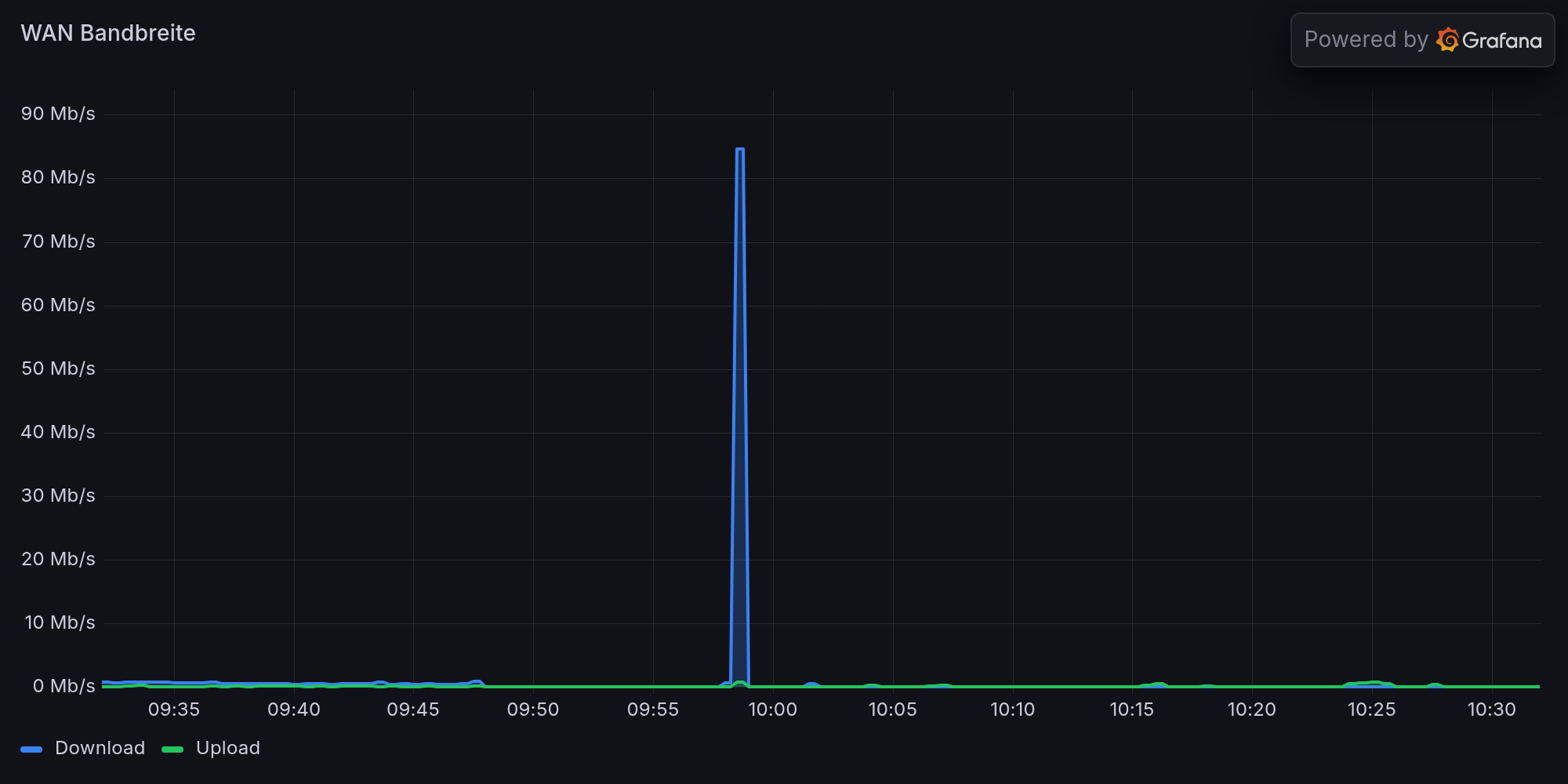1568x784 pixels.
Task: Click the 10:25 time axis label
Action: (x=1371, y=710)
